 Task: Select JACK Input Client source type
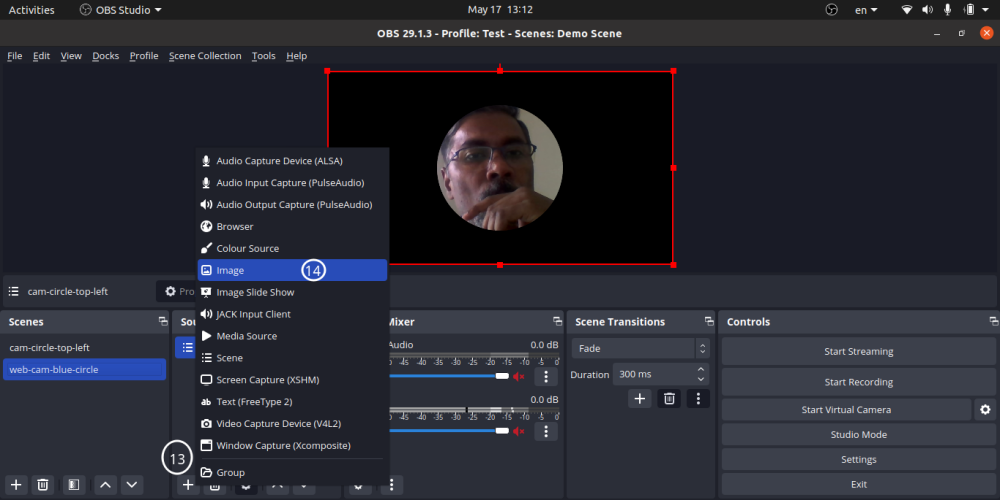pyautogui.click(x=292, y=314)
